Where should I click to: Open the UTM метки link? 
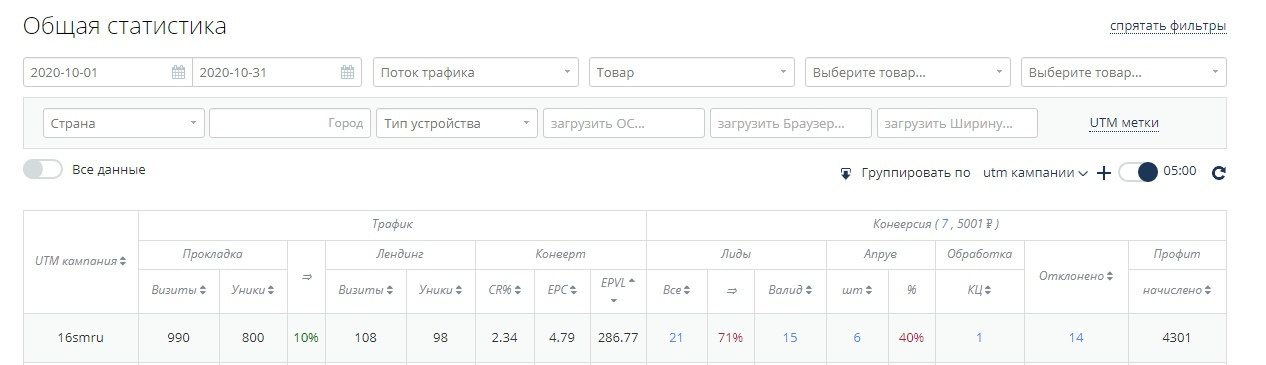tap(1124, 123)
